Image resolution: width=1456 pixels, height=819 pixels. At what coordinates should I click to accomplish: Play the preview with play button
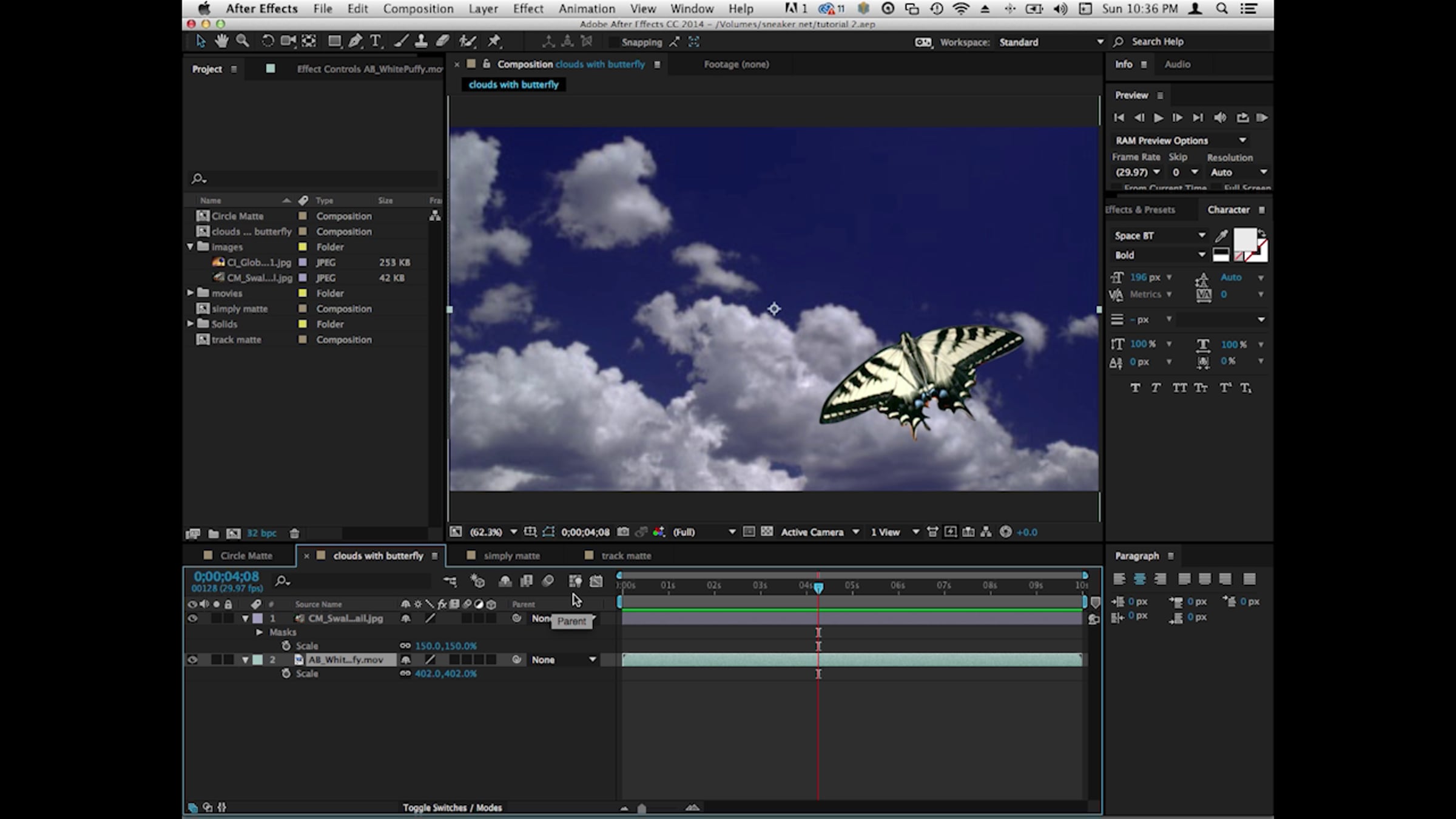click(x=1158, y=118)
